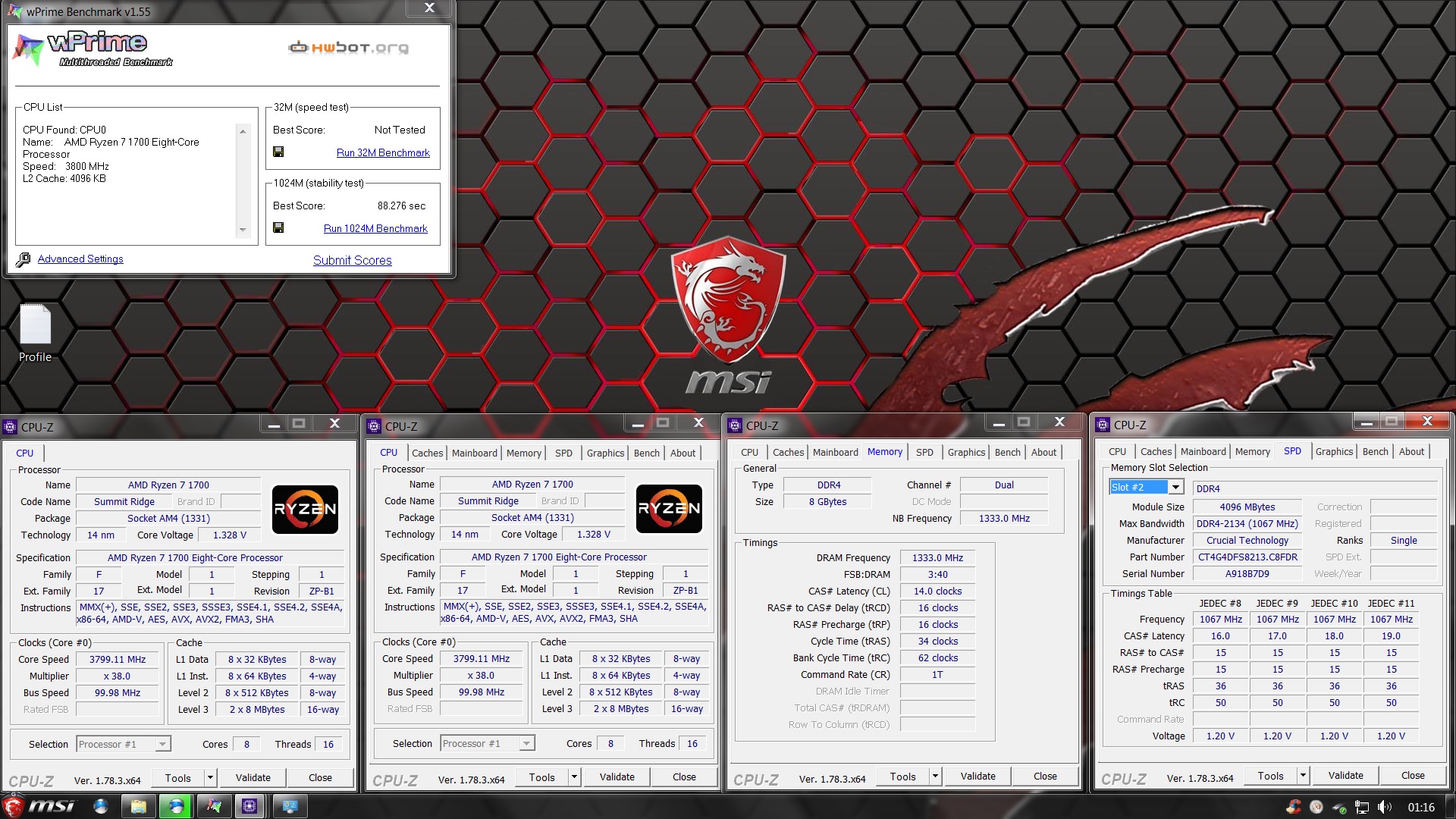Click the taskbar clock showing 01:16
This screenshot has height=819, width=1456.
click(x=1420, y=807)
